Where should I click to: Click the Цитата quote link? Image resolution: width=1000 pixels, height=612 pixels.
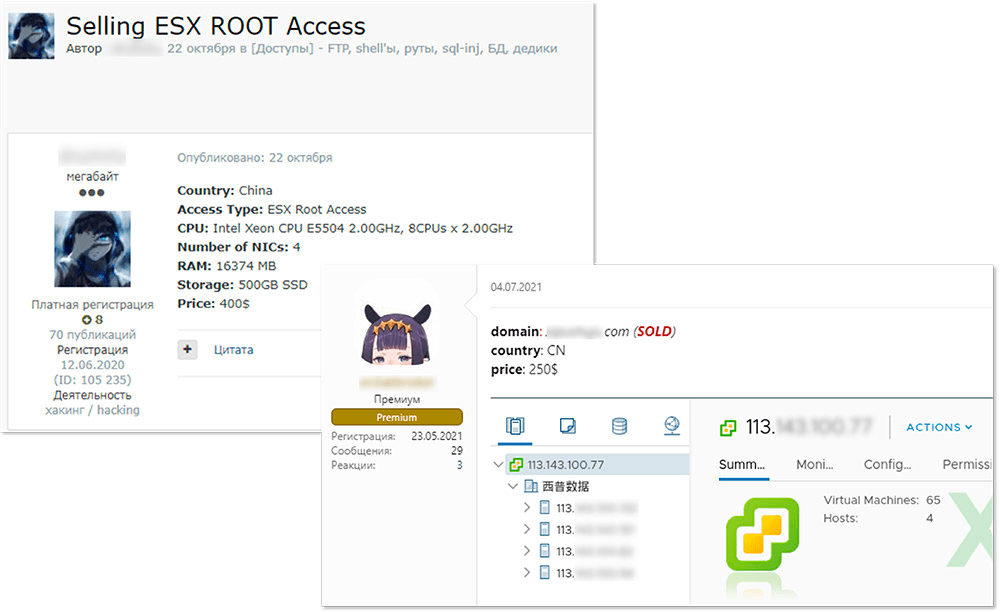[x=233, y=350]
